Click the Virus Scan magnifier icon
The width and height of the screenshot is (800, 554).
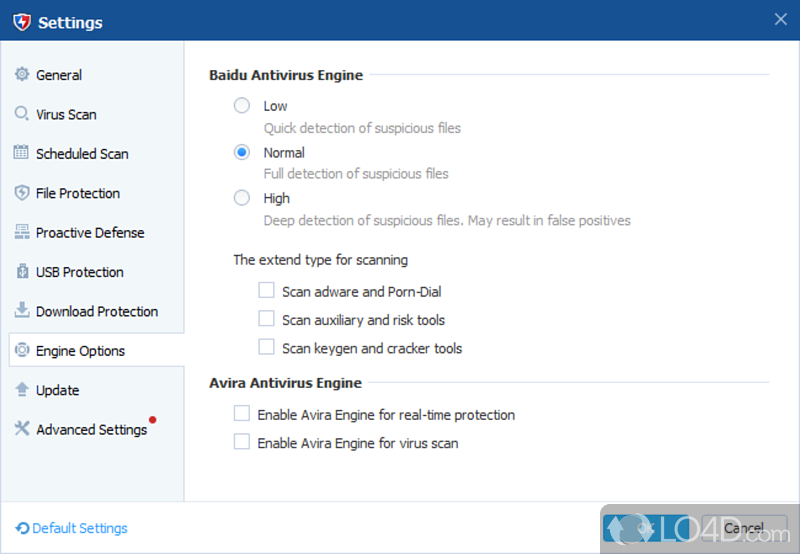(22, 114)
